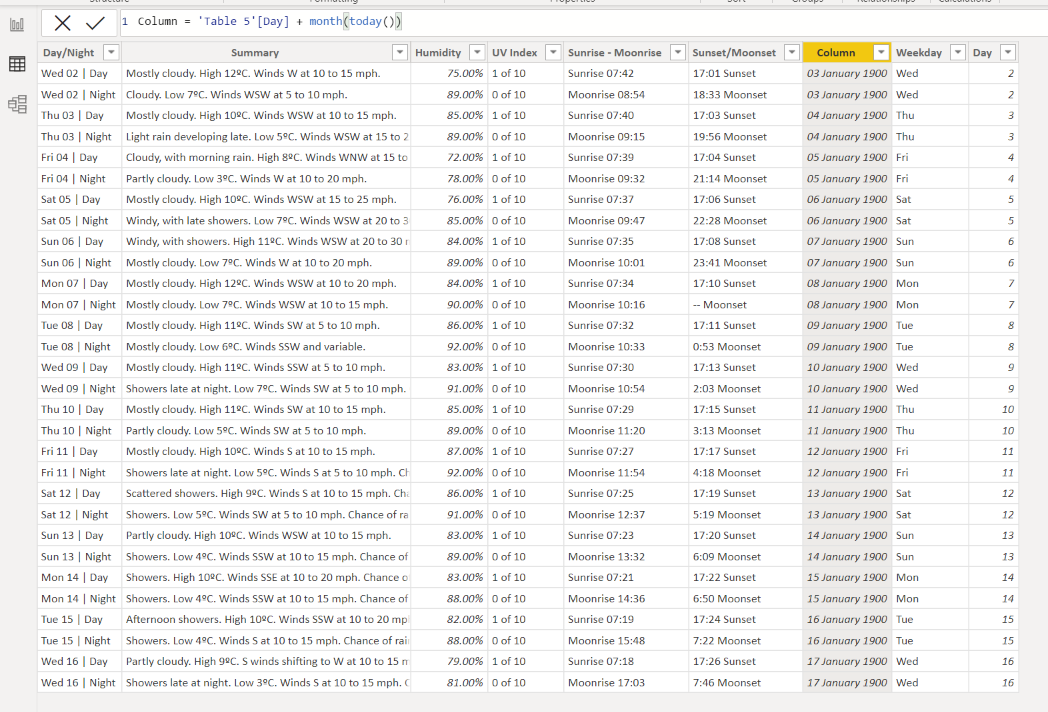The width and height of the screenshot is (1048, 712).
Task: Select the "Sunrise 07:42" cell
Action: pyautogui.click(x=626, y=74)
